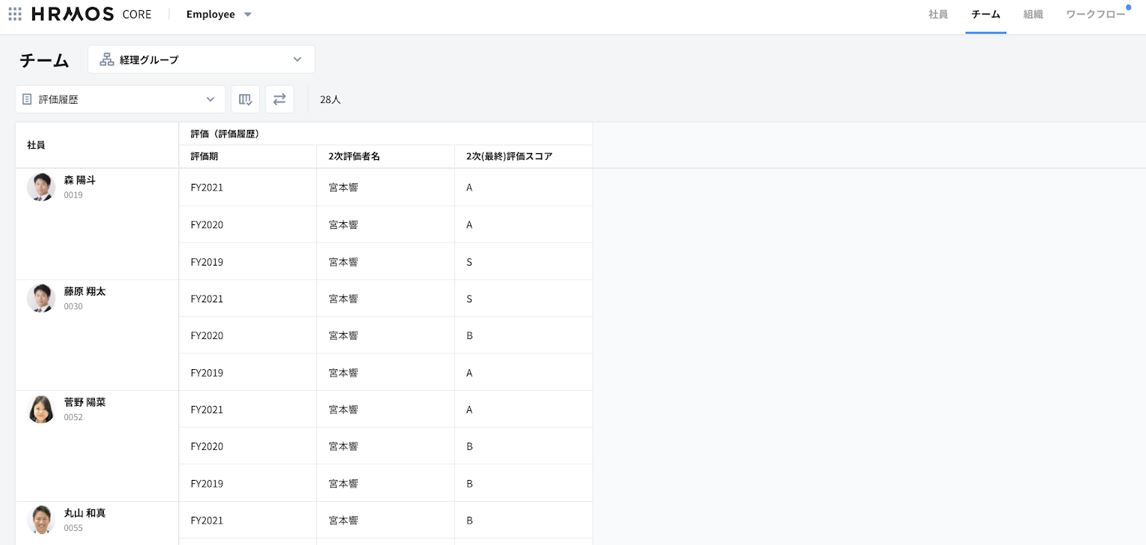This screenshot has width=1146, height=545.
Task: Go to the 組織 tab
Action: (1033, 14)
